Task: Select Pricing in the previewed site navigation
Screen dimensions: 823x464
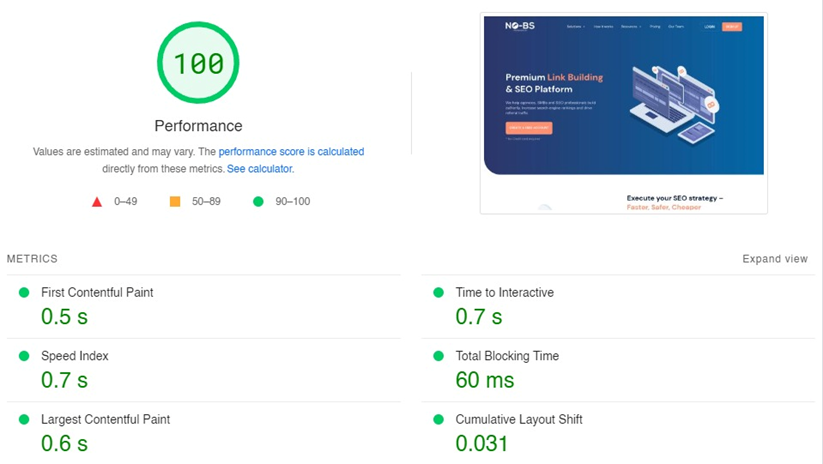Action: pyautogui.click(x=655, y=27)
